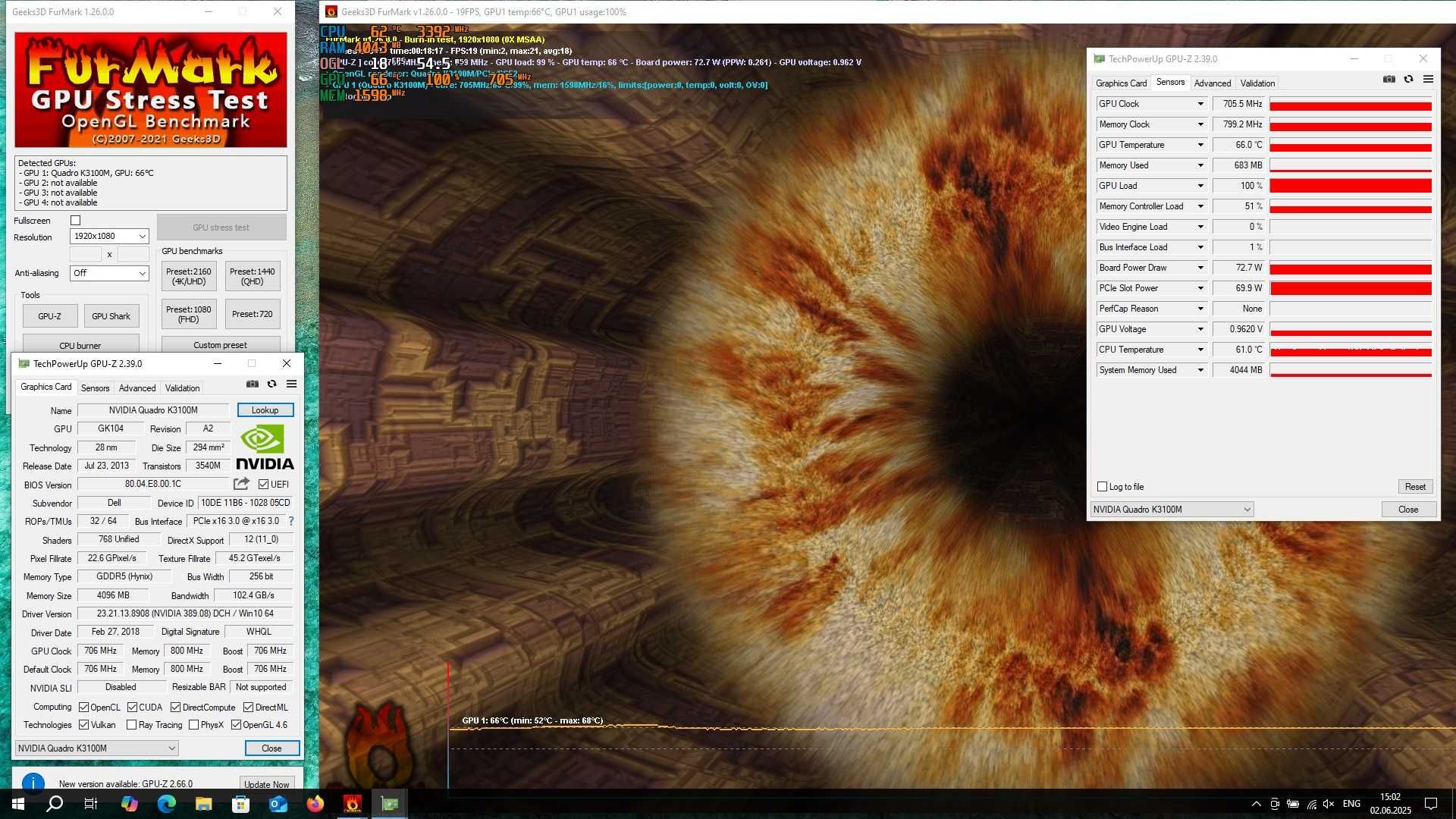
Task: Switch to Graphics Card tab in Sensors window
Action: (1121, 83)
